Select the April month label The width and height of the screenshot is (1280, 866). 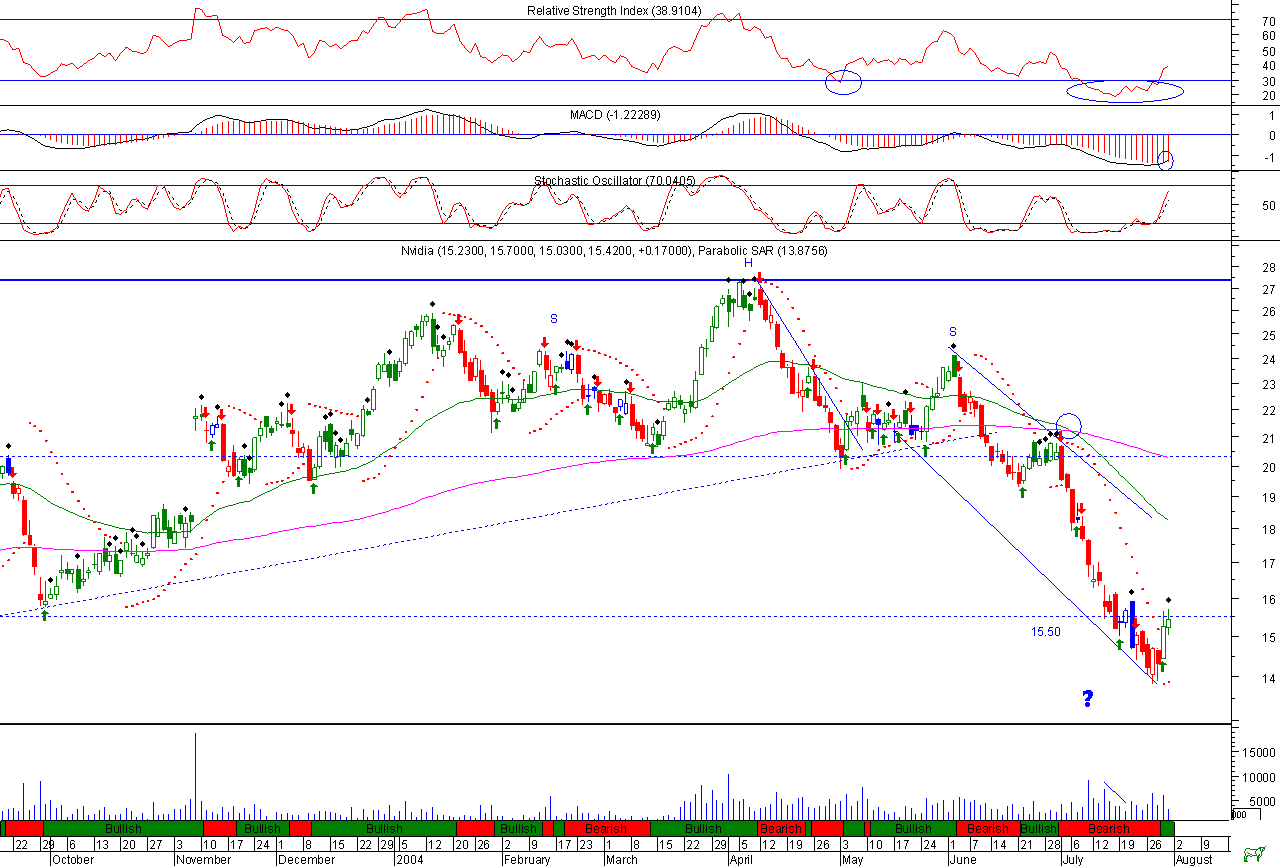pos(740,859)
